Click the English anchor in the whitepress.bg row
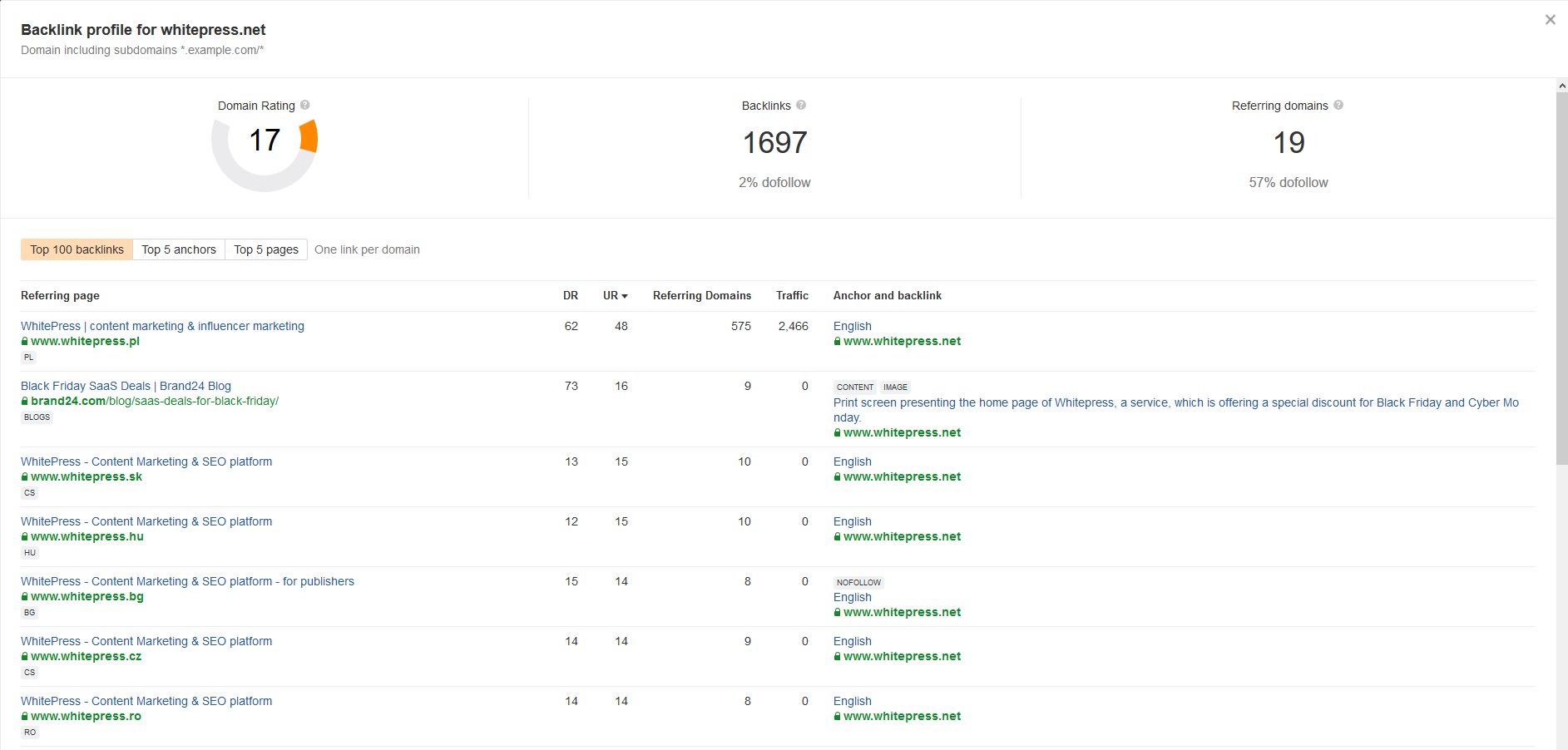This screenshot has height=750, width=1568. 853,597
